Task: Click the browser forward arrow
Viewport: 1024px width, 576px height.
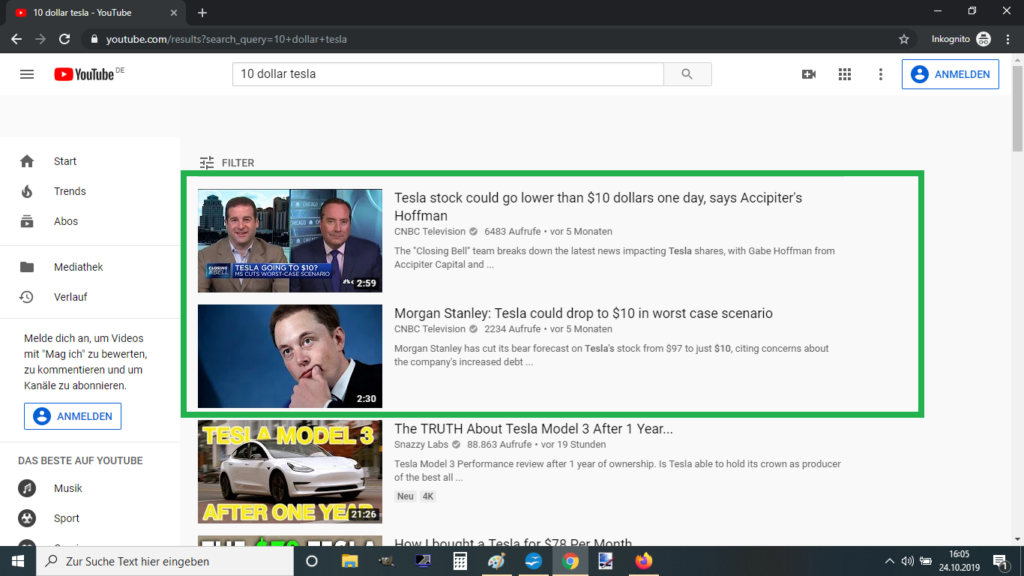Action: 40,39
